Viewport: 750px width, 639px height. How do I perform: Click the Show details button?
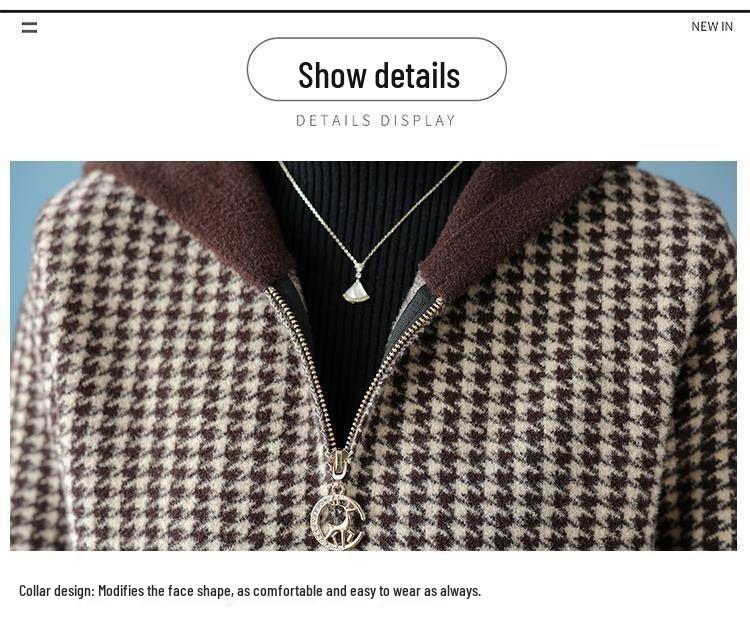pos(376,69)
